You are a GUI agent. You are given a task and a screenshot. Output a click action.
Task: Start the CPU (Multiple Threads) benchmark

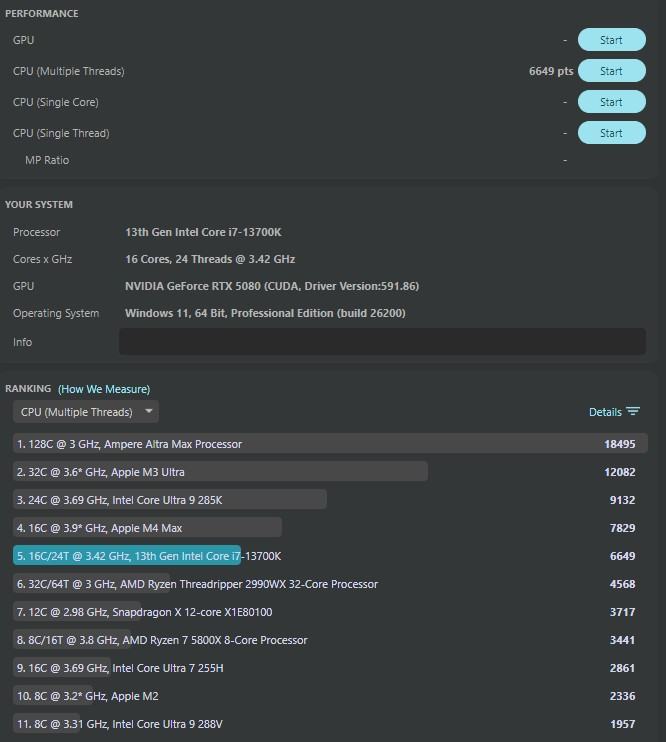[612, 71]
